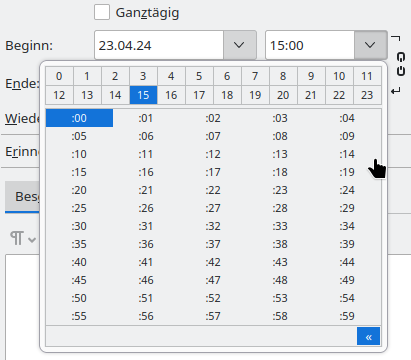The image size is (411, 360).
Task: Select hour 22
Action: coord(339,95)
